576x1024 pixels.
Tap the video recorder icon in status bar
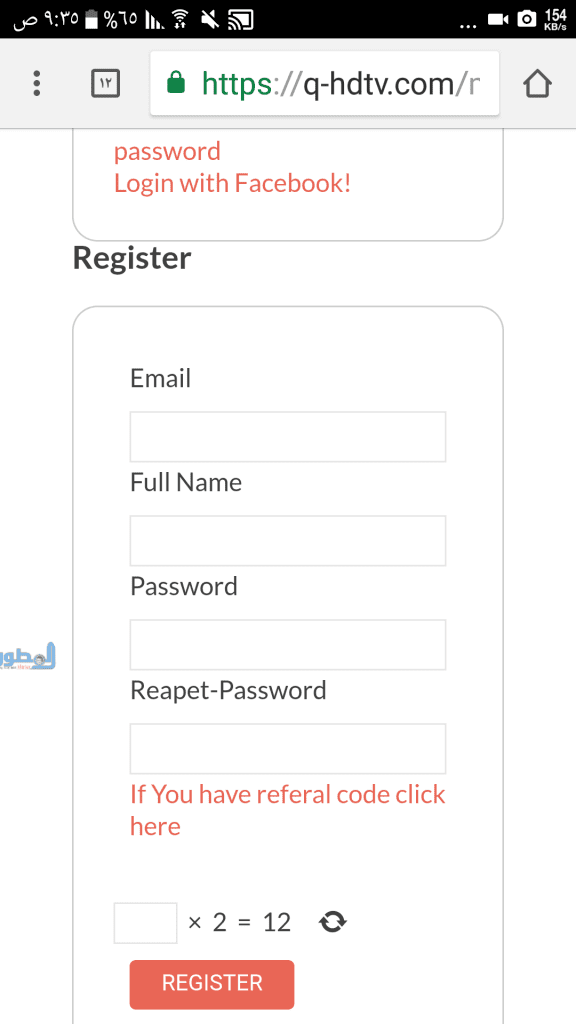pos(498,20)
